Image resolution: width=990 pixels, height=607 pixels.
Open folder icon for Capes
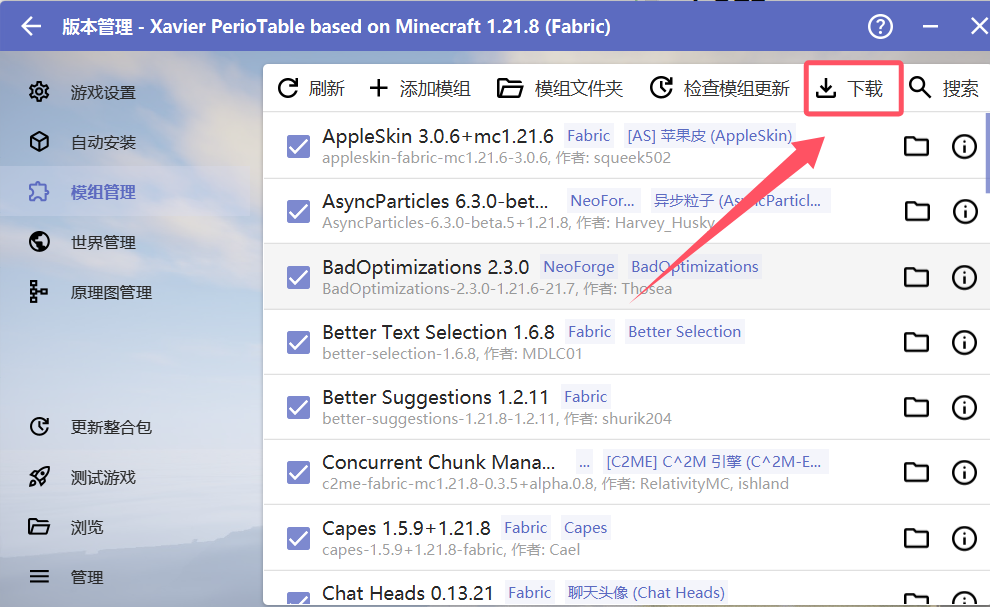pos(916,538)
